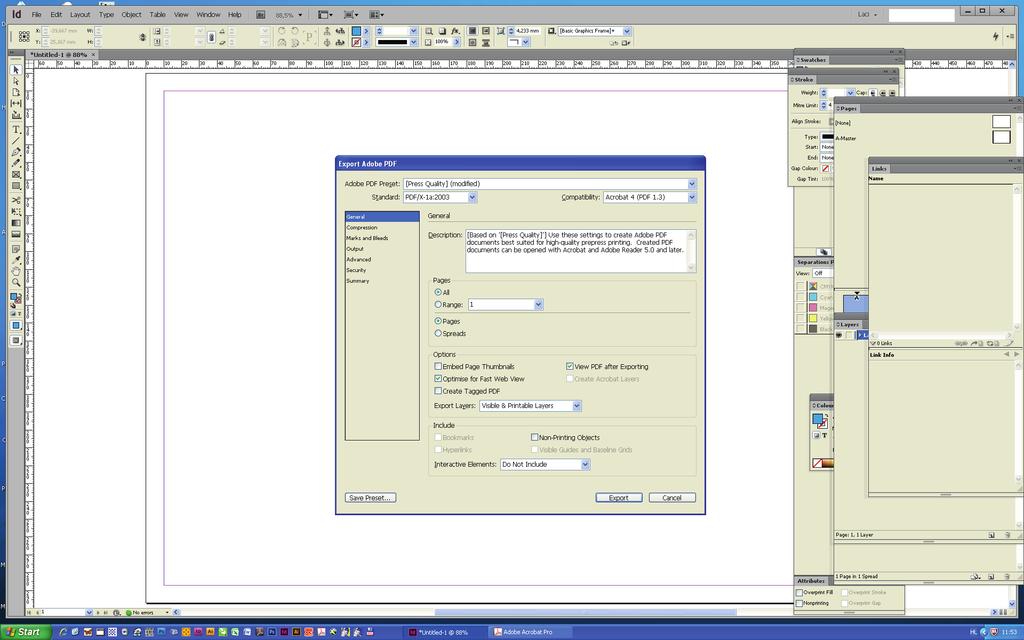1024x640 pixels.
Task: Select the Gradient Feather tool
Action: click(x=16, y=234)
